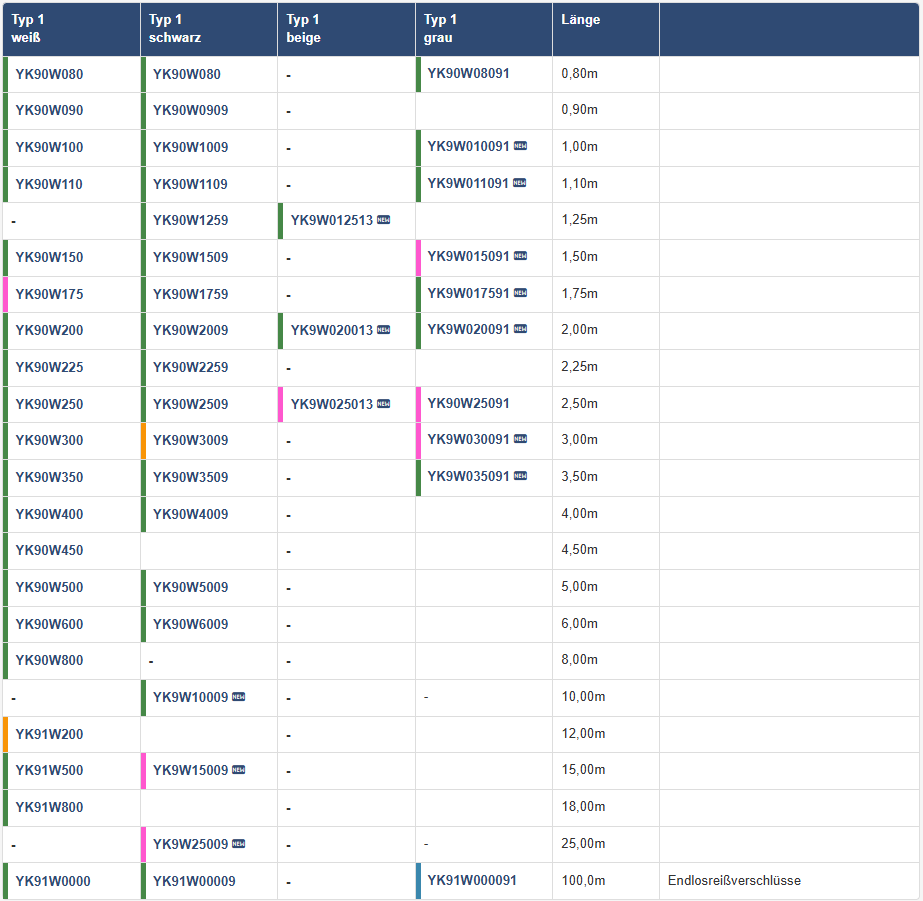
Task: Follow link to article YK91W000091
Action: [472, 880]
